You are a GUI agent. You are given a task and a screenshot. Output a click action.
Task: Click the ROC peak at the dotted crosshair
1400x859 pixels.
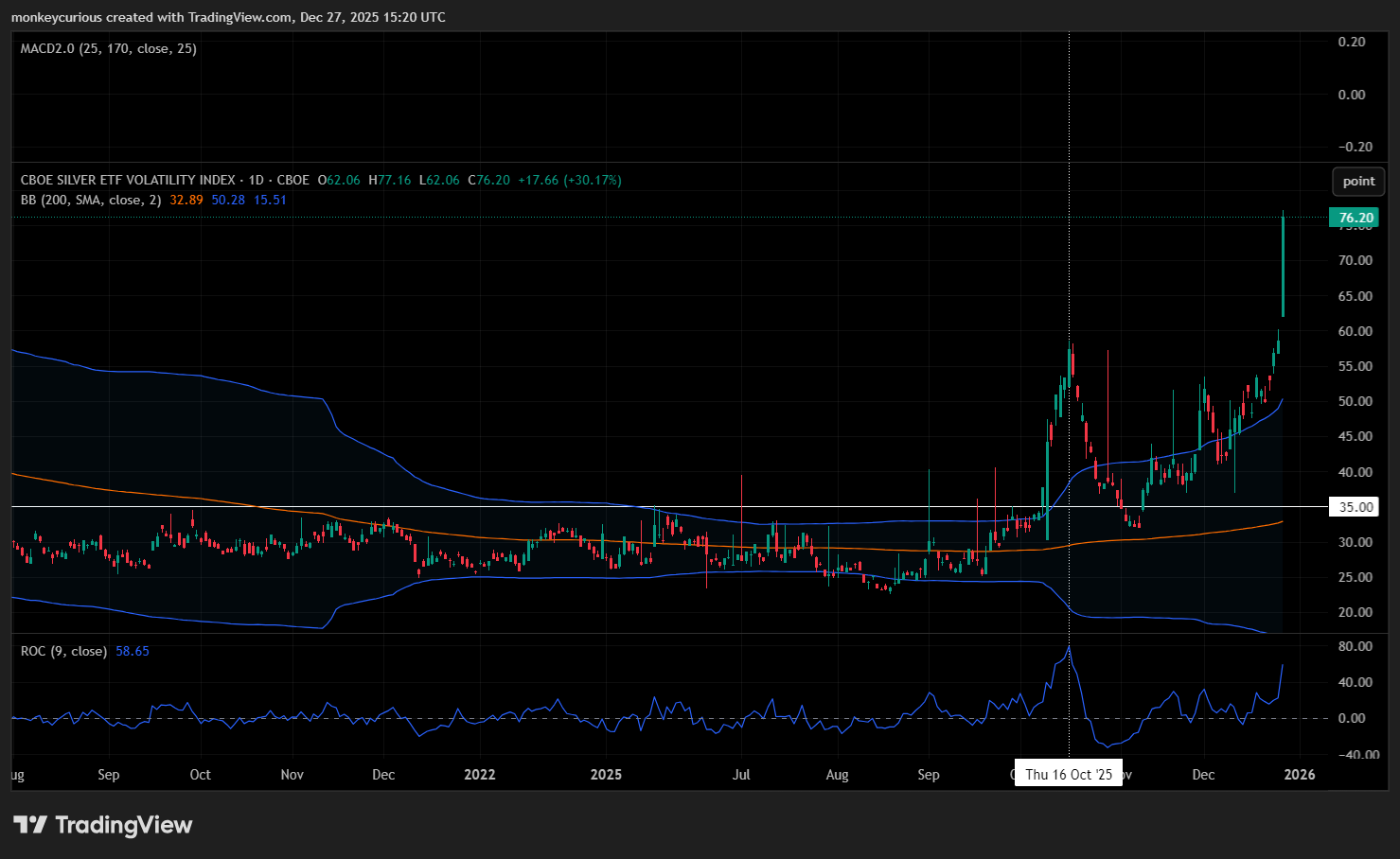pos(1069,648)
